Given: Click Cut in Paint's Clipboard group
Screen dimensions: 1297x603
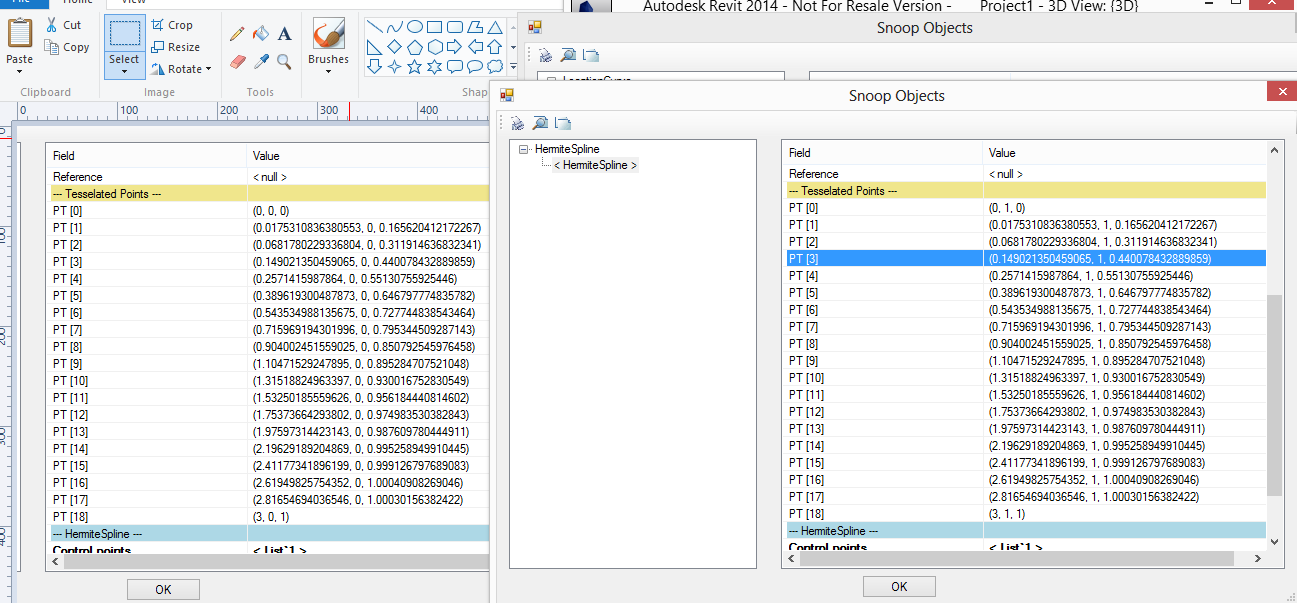Looking at the screenshot, I should 64,25.
